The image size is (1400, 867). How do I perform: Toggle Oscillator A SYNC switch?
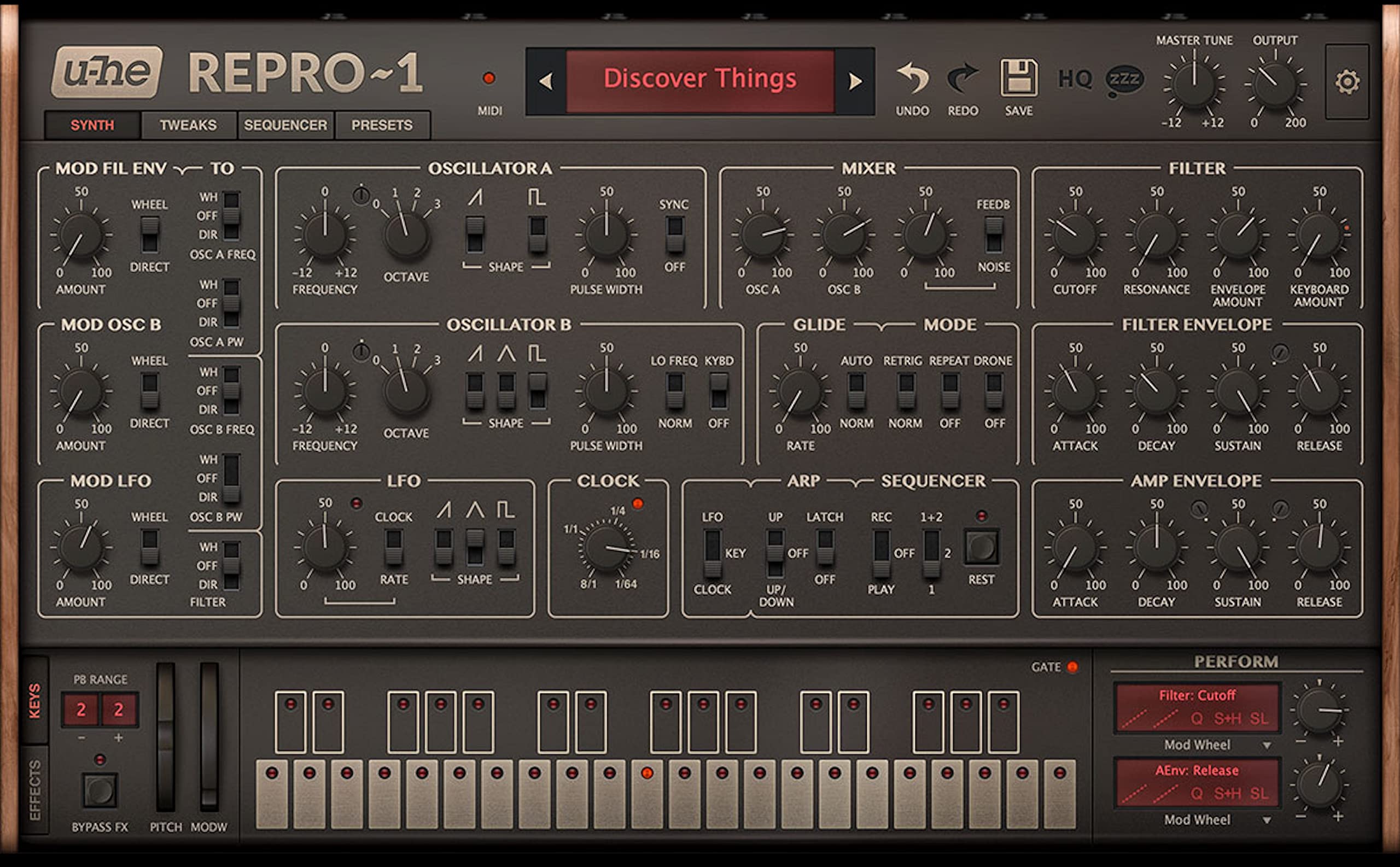[674, 235]
